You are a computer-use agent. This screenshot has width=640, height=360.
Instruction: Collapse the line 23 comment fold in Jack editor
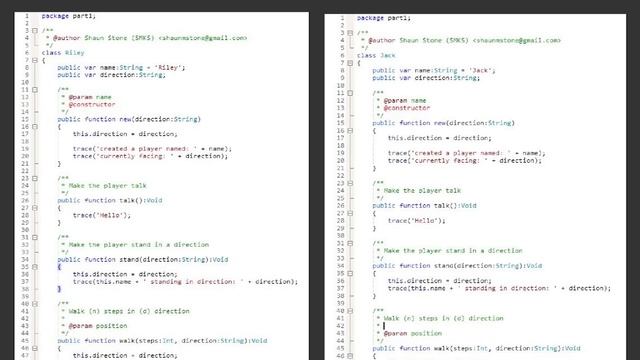350,183
